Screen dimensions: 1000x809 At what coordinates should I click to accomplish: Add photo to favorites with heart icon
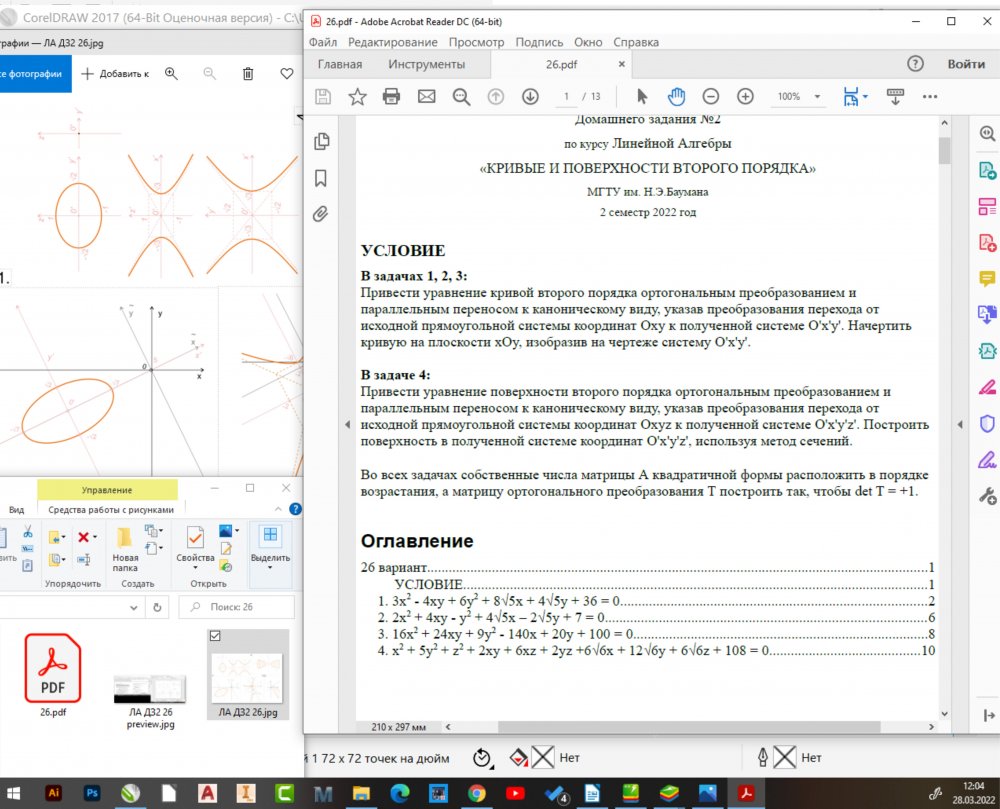click(x=287, y=73)
